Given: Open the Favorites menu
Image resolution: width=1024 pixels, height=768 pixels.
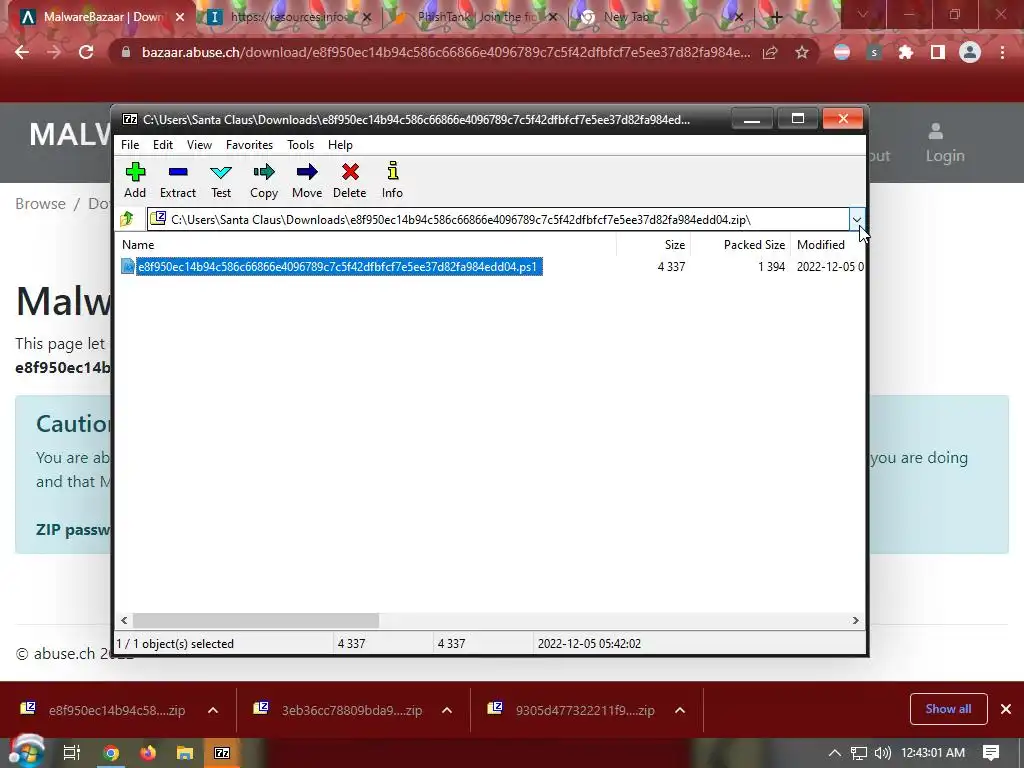Looking at the screenshot, I should pyautogui.click(x=249, y=145).
